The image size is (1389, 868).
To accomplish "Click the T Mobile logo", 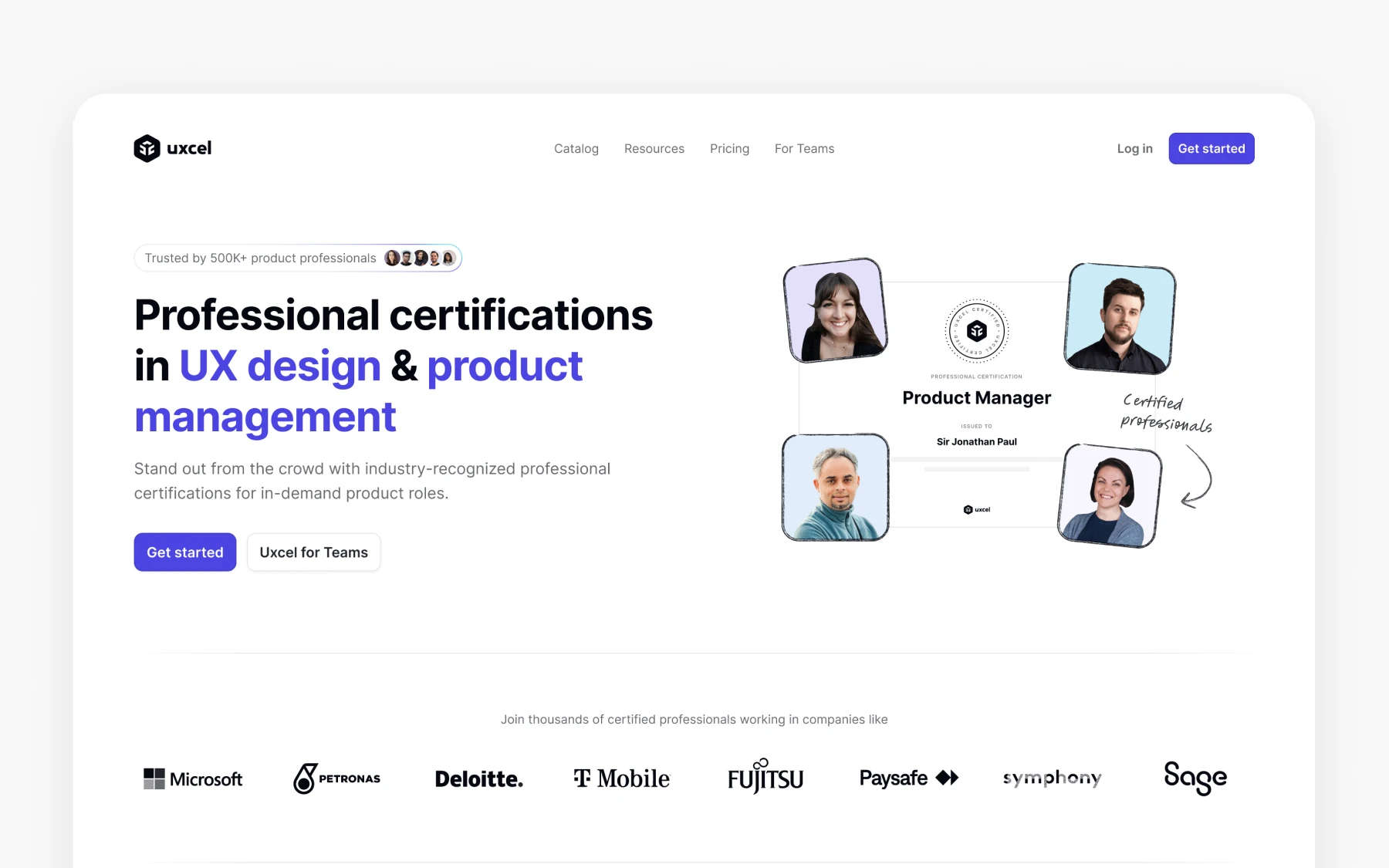I will (x=622, y=778).
